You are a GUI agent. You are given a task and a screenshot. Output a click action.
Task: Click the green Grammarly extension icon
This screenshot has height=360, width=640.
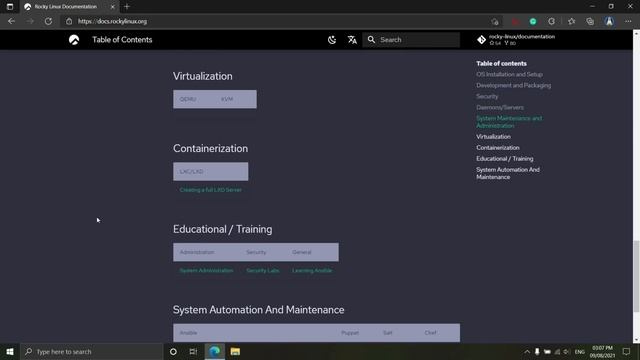(x=533, y=21)
